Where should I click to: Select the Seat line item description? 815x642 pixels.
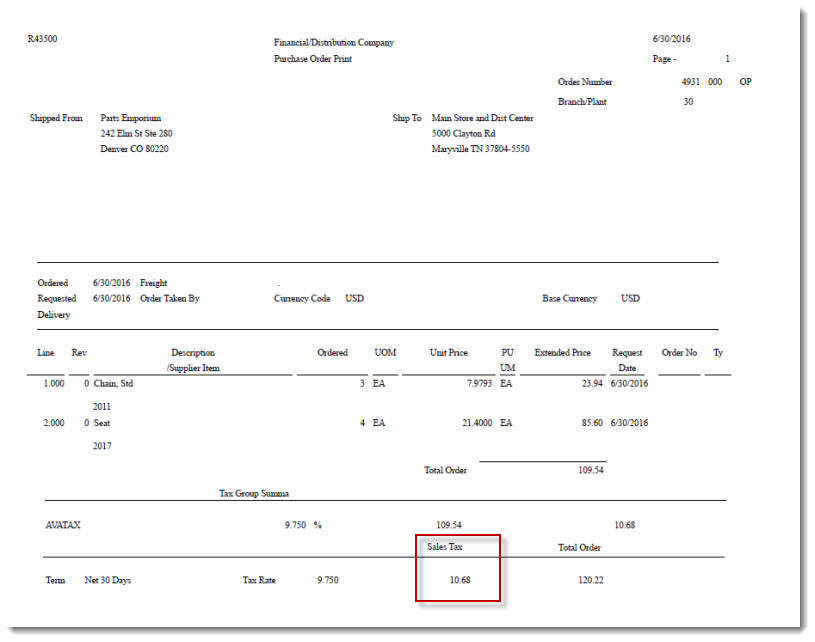coord(101,423)
